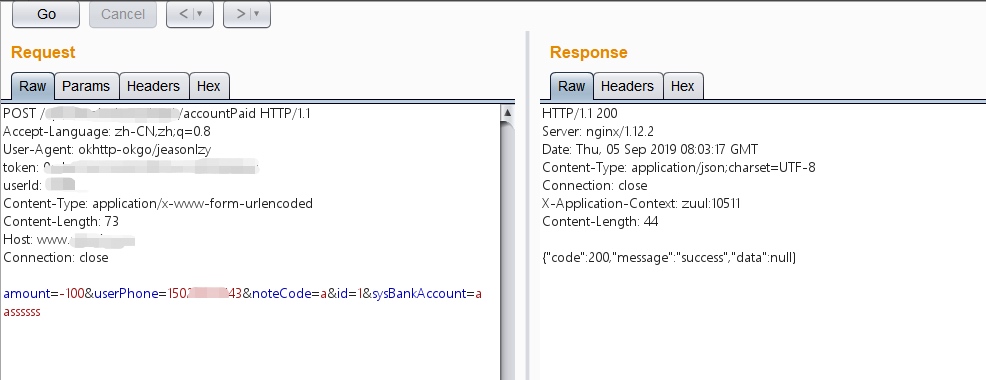The height and width of the screenshot is (380, 986).
Task: Click the amount=-100 parameter in body
Action: (43, 294)
